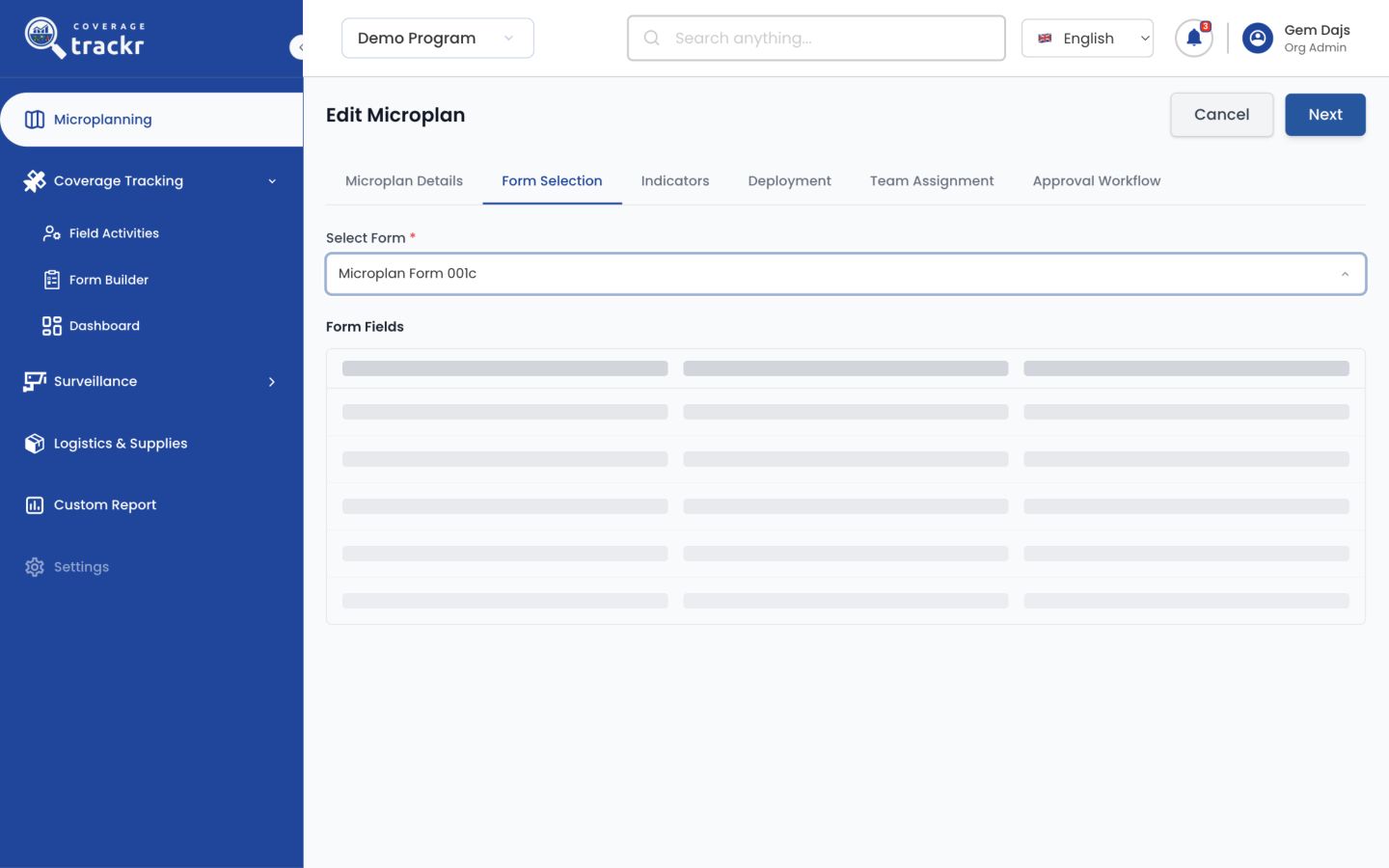Click the Field Activities person icon
The image size is (1389, 868).
click(x=52, y=233)
